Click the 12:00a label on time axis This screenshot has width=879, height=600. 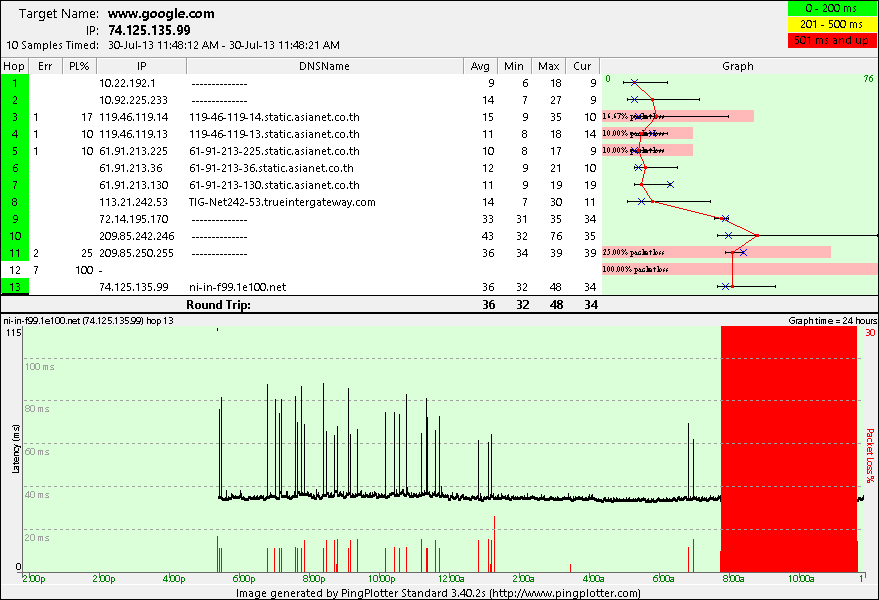pos(451,579)
